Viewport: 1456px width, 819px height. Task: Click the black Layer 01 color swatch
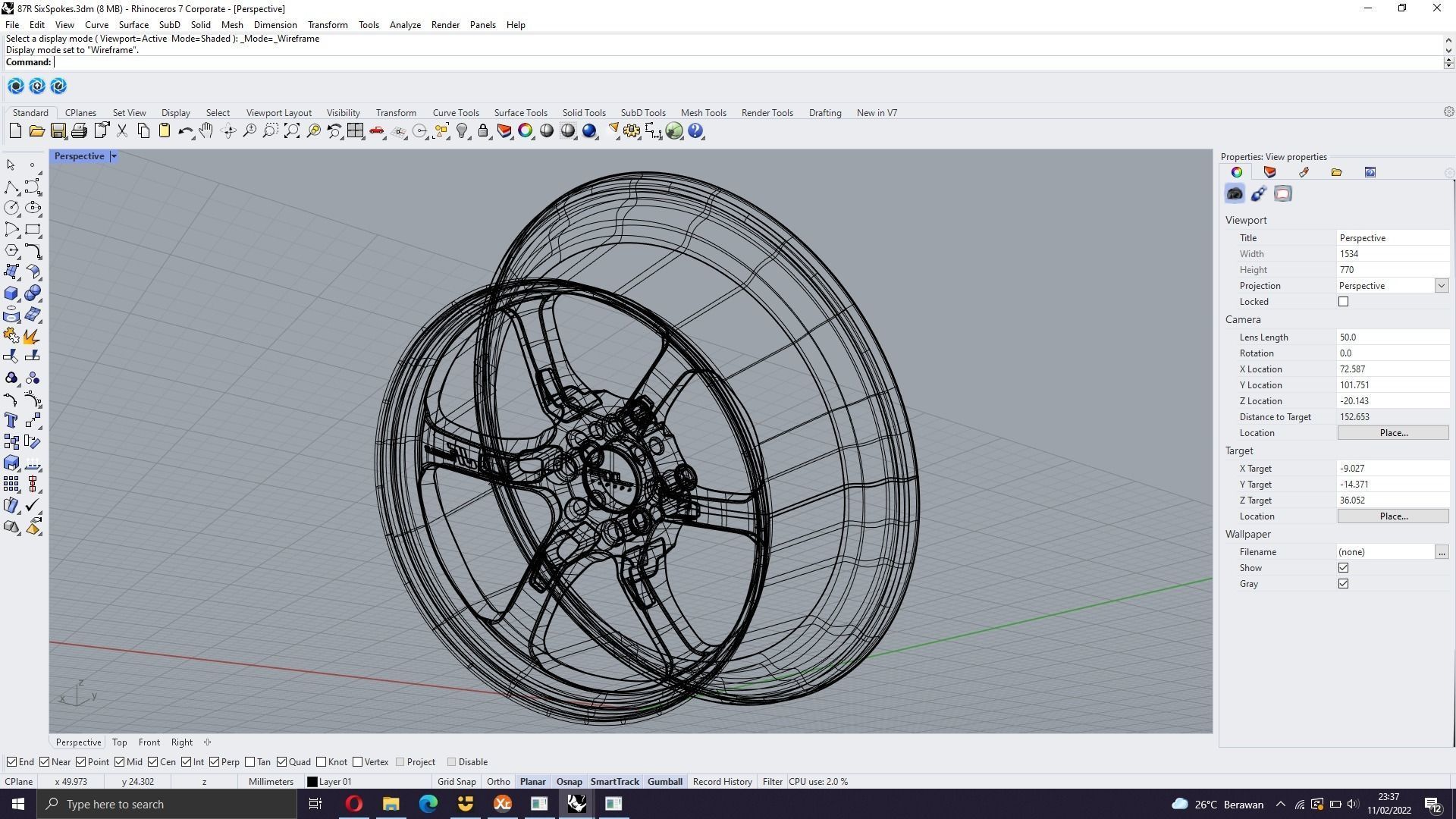click(x=312, y=782)
